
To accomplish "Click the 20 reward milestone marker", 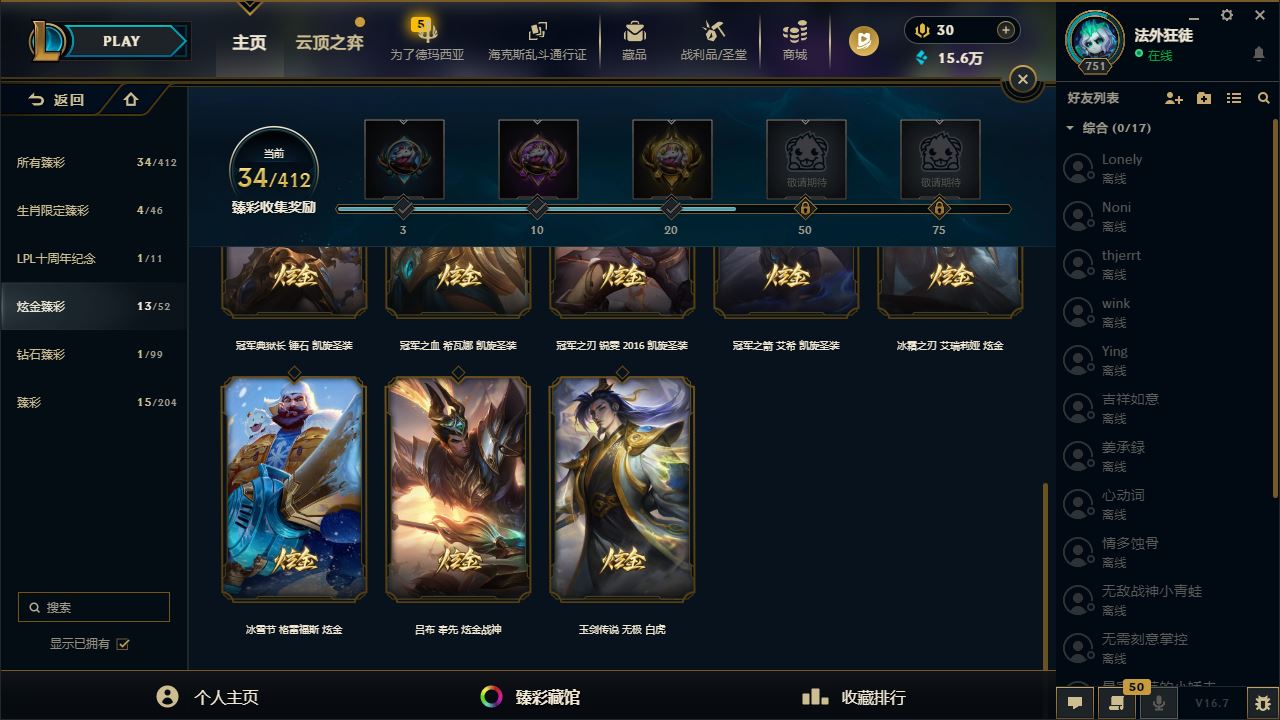I will tap(671, 208).
